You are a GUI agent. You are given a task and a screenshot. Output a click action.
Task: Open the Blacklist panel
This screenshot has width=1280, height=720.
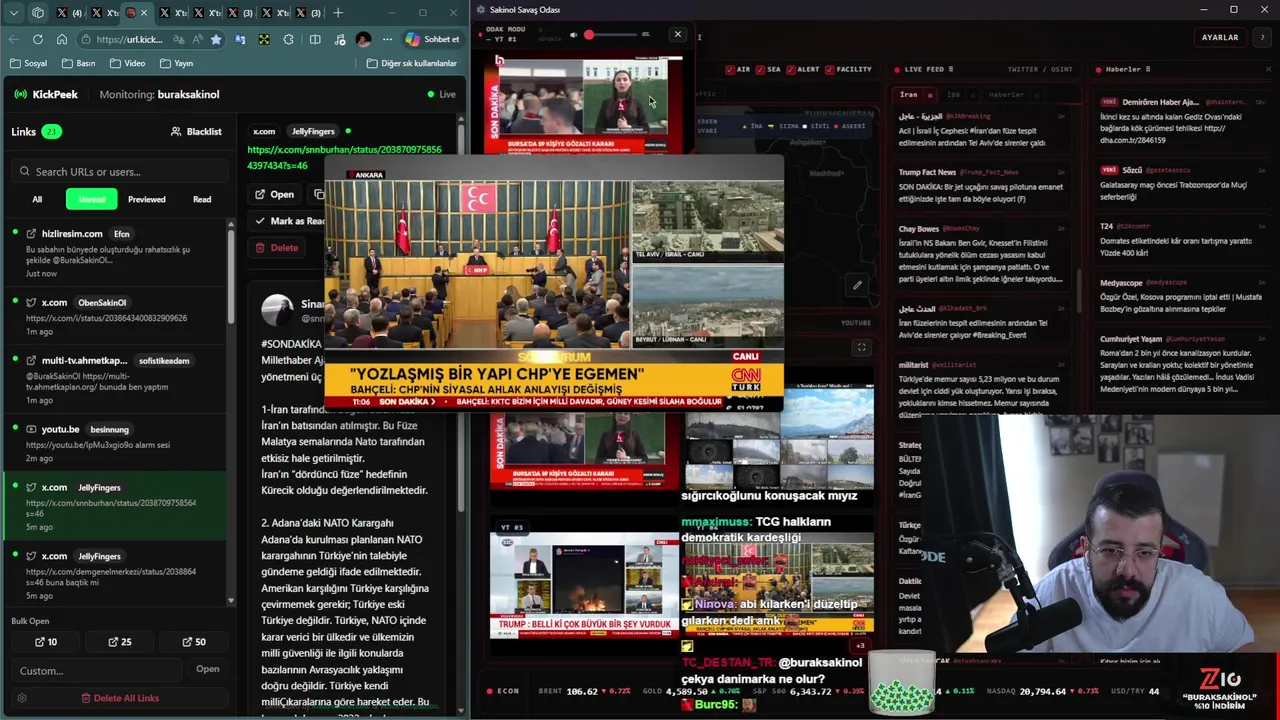[196, 132]
